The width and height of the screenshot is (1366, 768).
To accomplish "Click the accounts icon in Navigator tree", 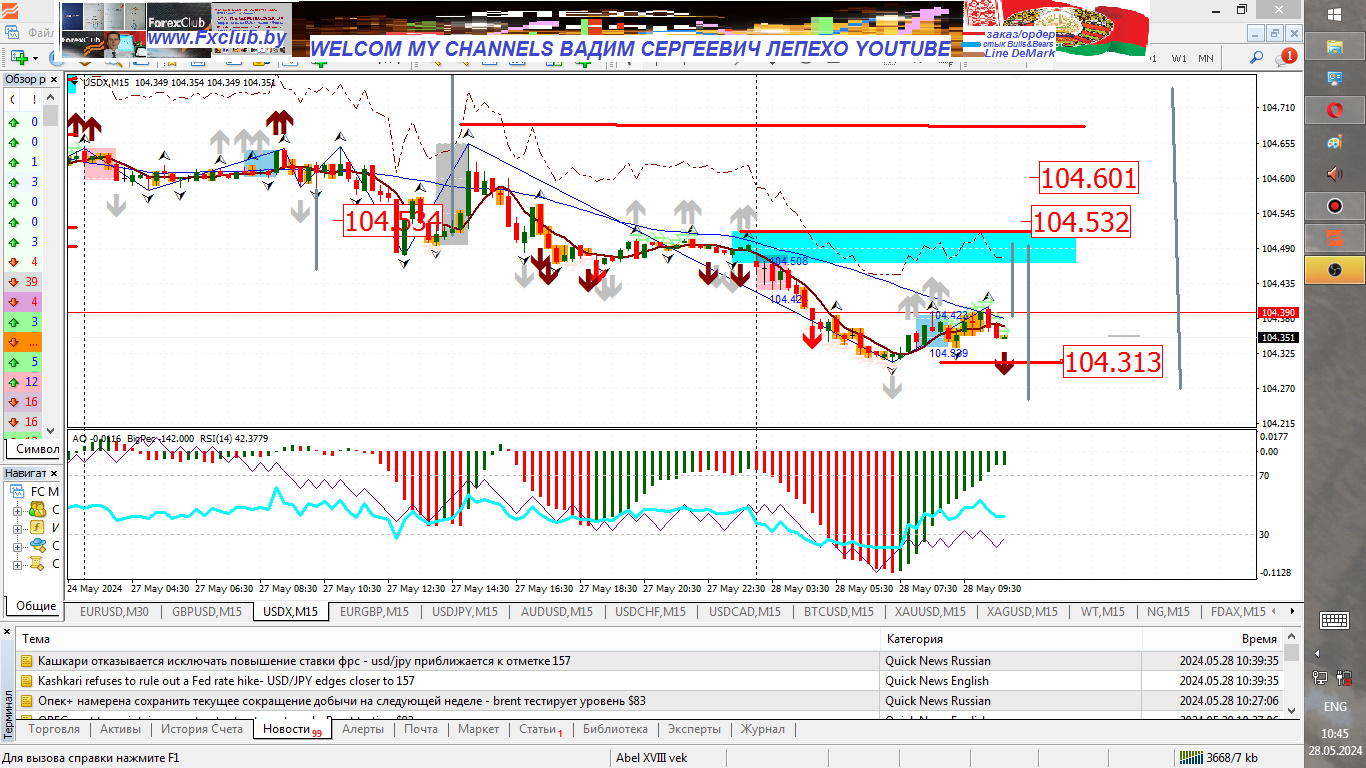I will [38, 510].
